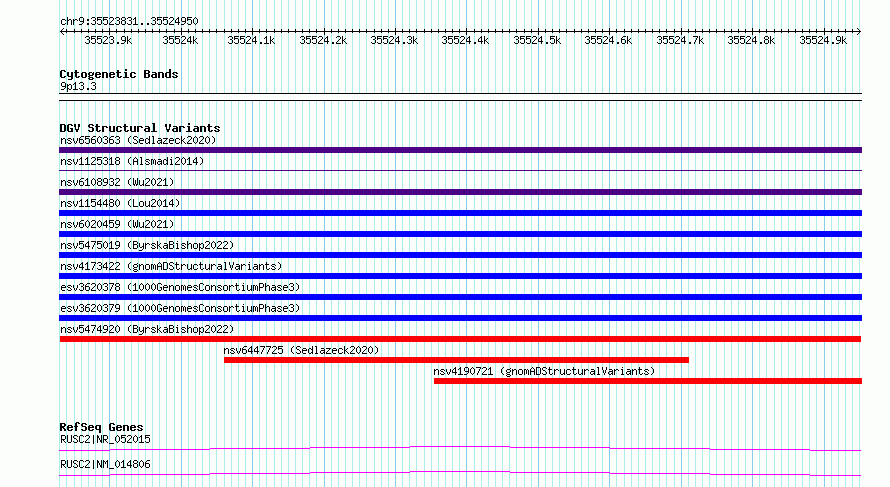Screen dimensions: 890x487
Task: Click the red bar under nsv4190721
Action: point(648,381)
